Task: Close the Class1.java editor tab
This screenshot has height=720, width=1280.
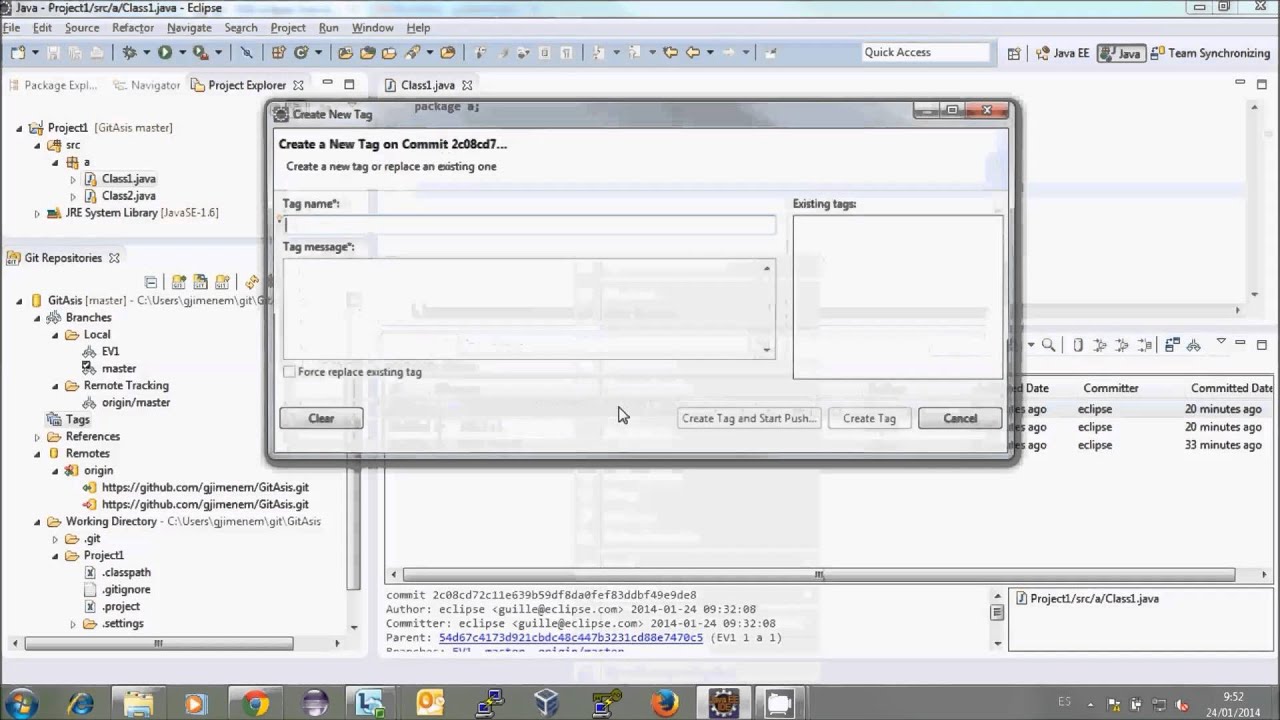Action: (x=467, y=86)
